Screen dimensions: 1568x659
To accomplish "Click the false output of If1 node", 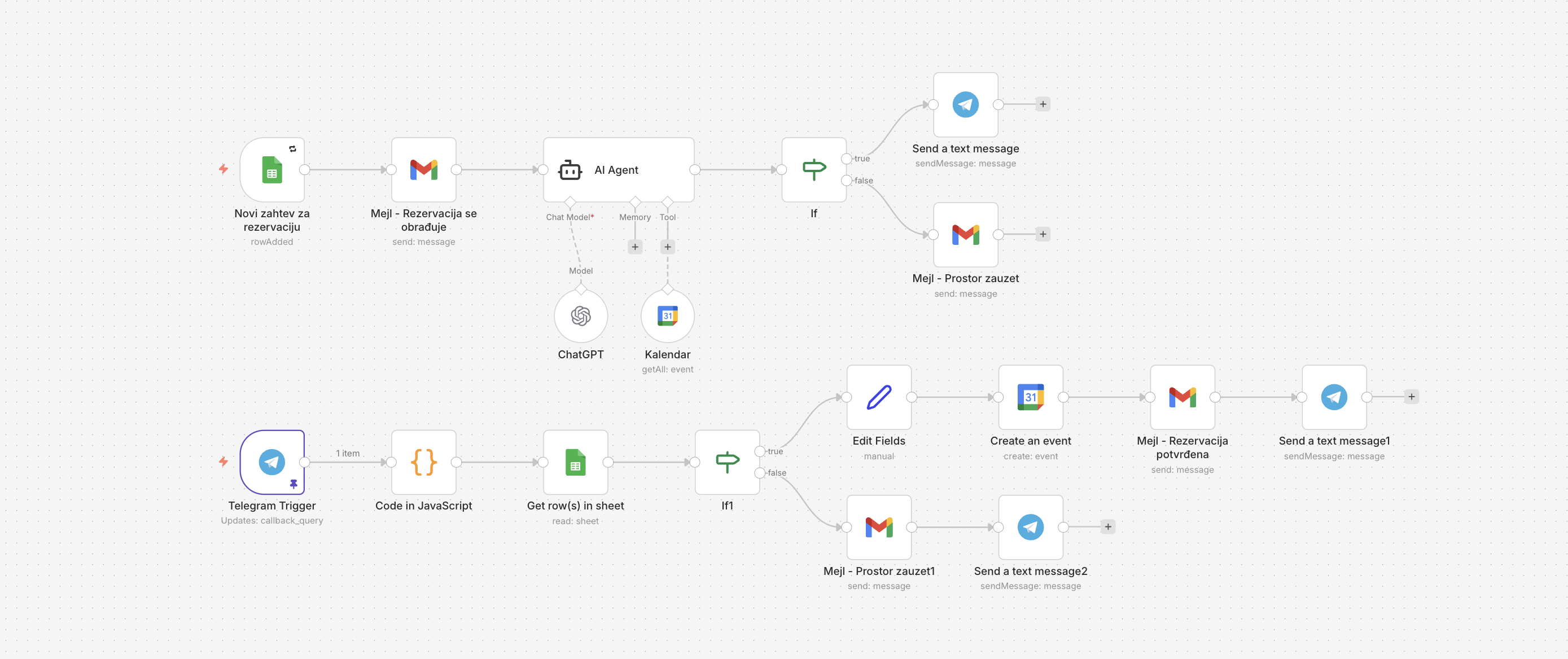I will [x=760, y=473].
